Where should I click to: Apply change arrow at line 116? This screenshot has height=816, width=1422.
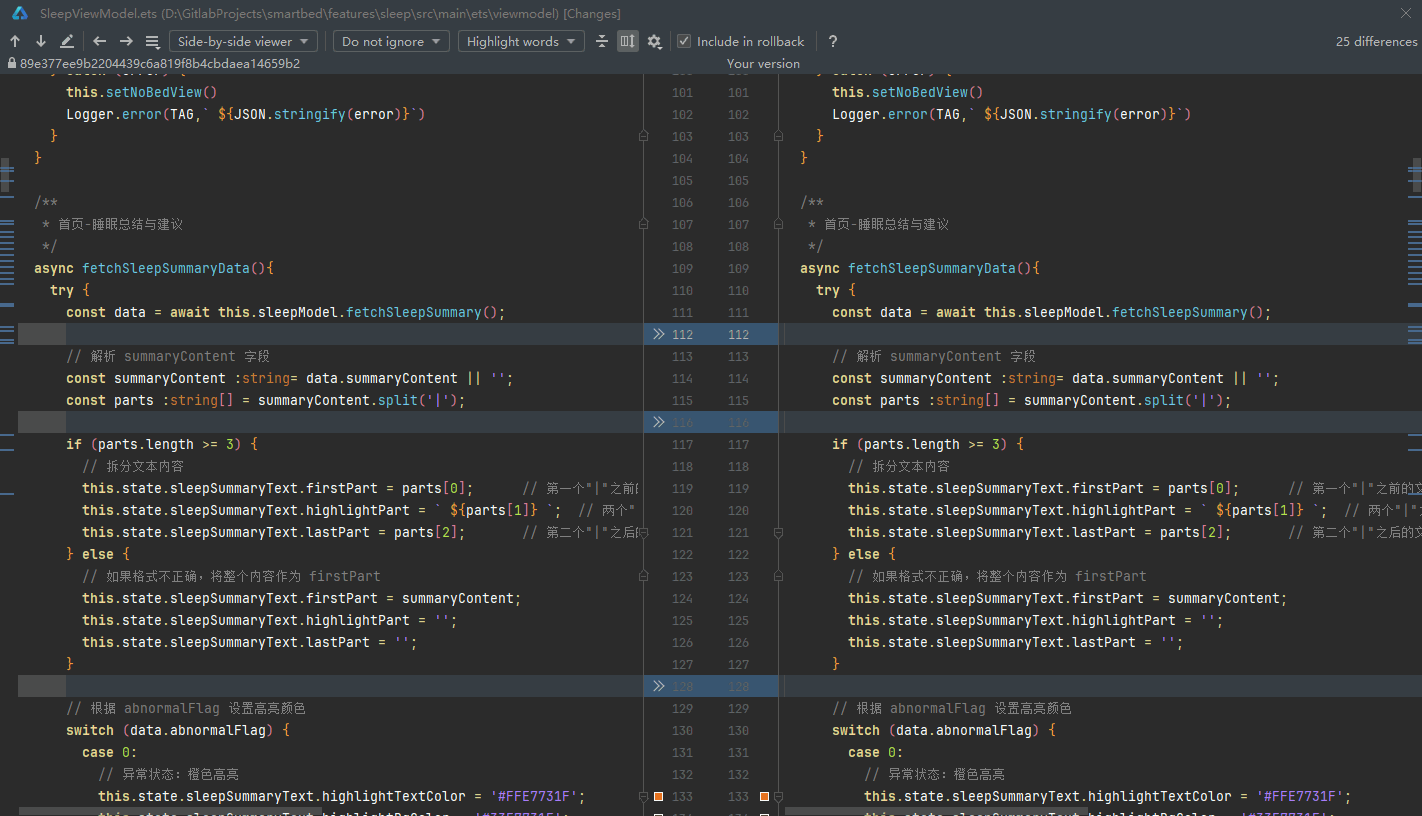[x=658, y=422]
